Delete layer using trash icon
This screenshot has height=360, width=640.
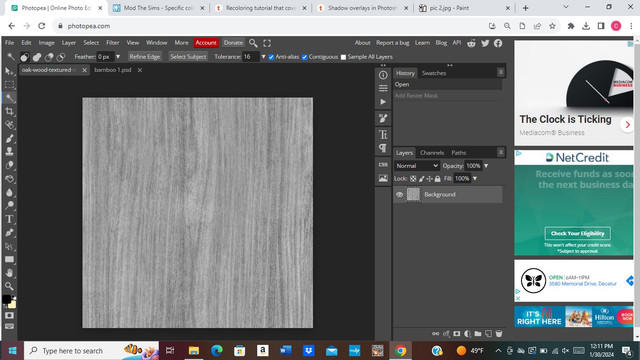point(499,334)
